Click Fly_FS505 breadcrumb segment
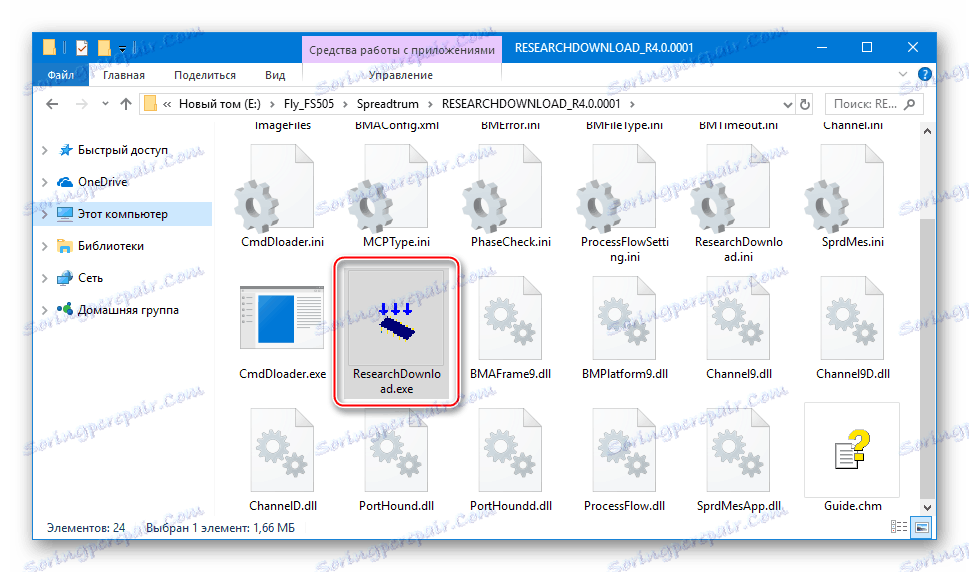 point(308,104)
